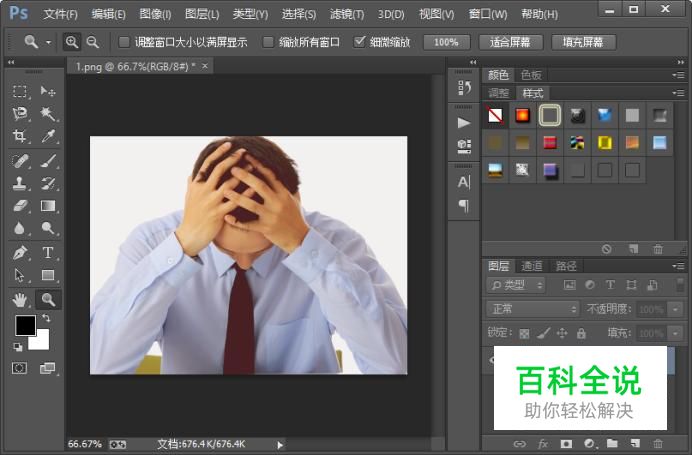Screen dimensions: 692x455
Task: Close the 1.png document tab
Action: tap(205, 66)
